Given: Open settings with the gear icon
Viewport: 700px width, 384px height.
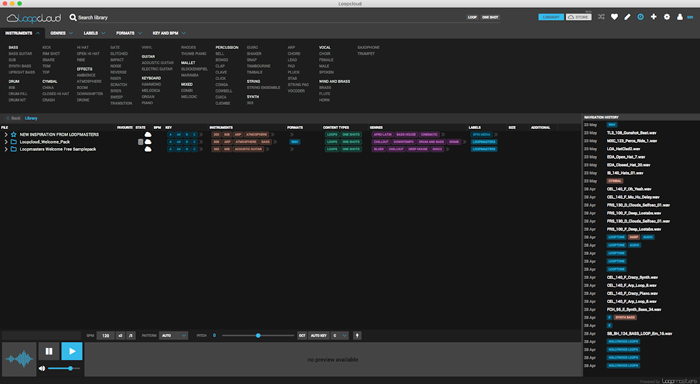Looking at the screenshot, I should (667, 17).
